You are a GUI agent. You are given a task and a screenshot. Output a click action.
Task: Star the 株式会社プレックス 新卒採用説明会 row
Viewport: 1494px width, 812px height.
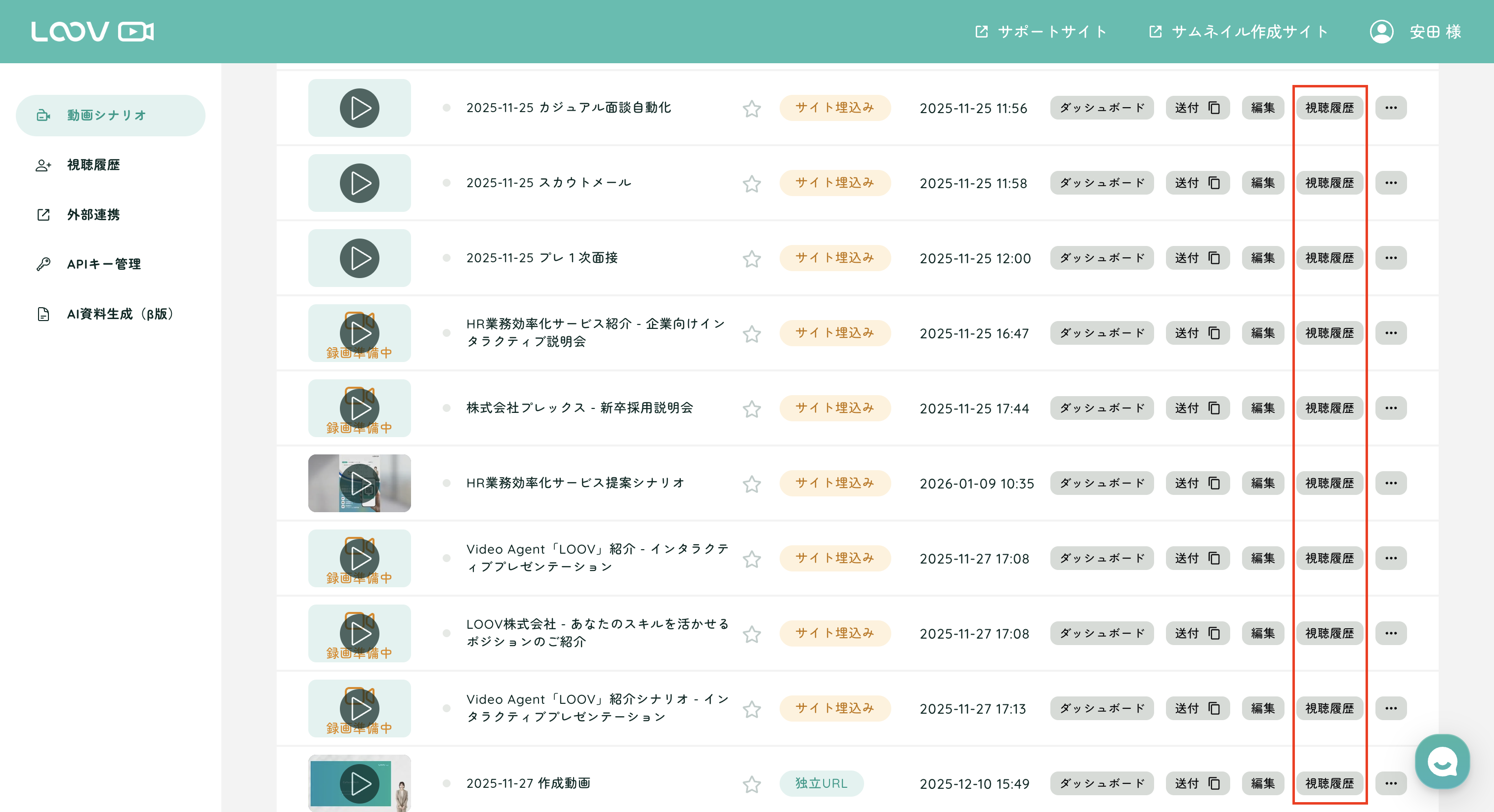click(x=751, y=408)
